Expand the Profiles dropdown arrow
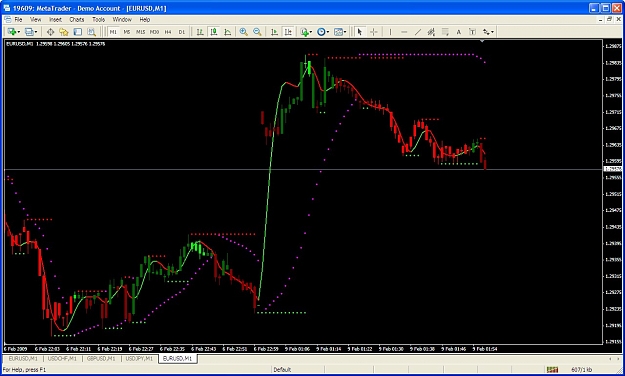This screenshot has width=625, height=376. 36,32
